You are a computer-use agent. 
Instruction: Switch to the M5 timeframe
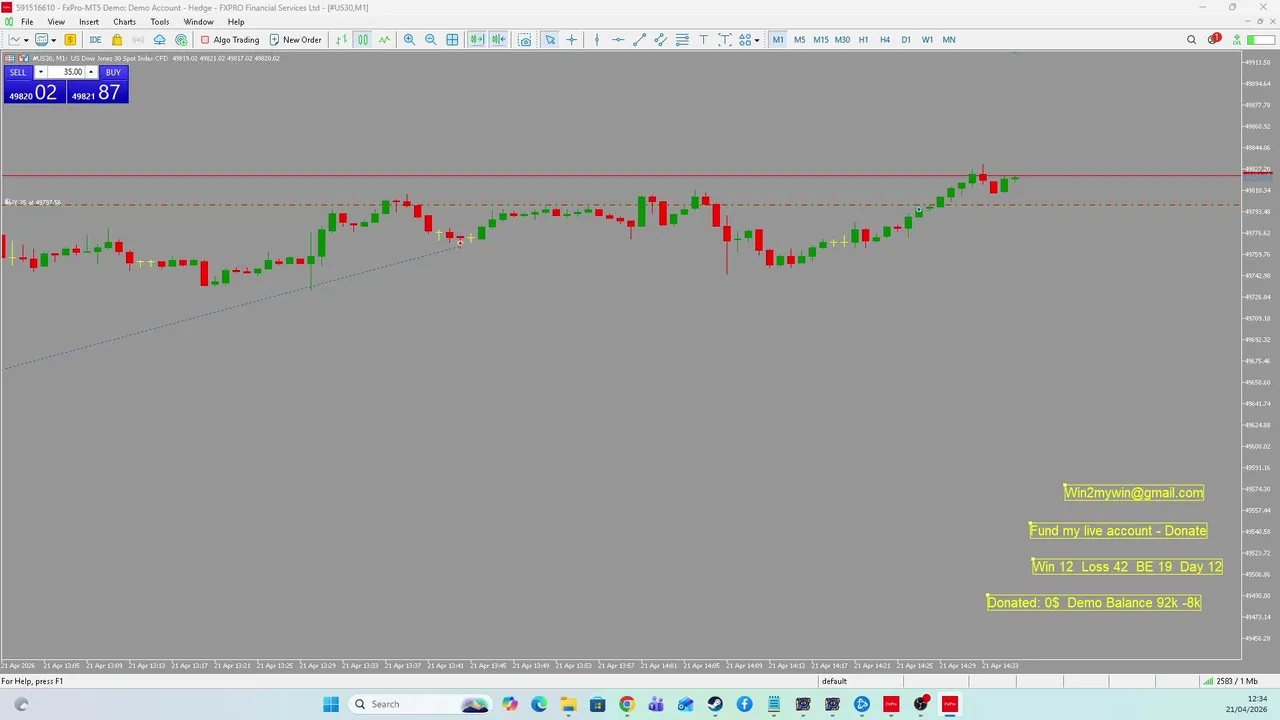tap(799, 40)
